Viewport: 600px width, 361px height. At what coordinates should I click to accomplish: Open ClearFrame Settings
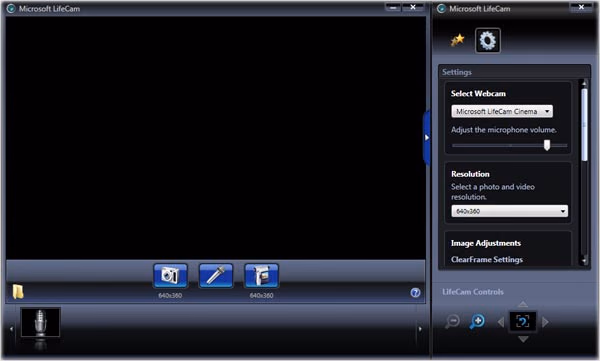(x=487, y=260)
